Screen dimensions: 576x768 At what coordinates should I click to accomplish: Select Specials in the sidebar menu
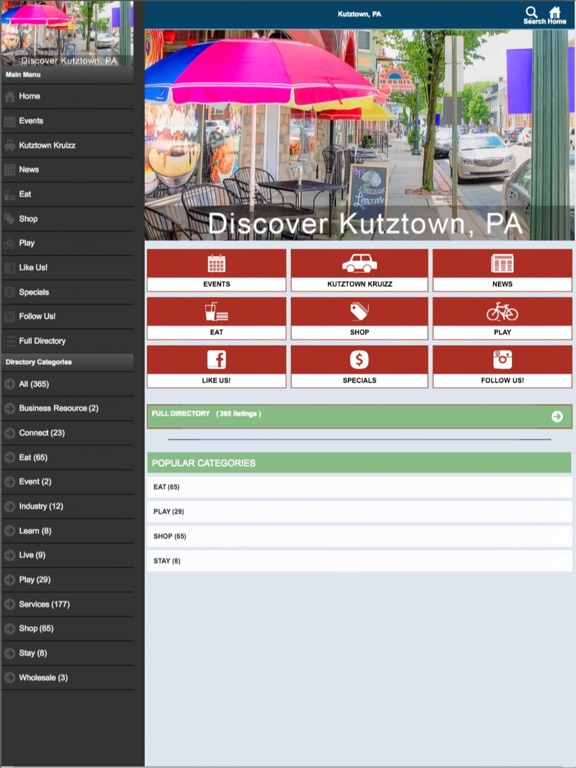pos(67,292)
